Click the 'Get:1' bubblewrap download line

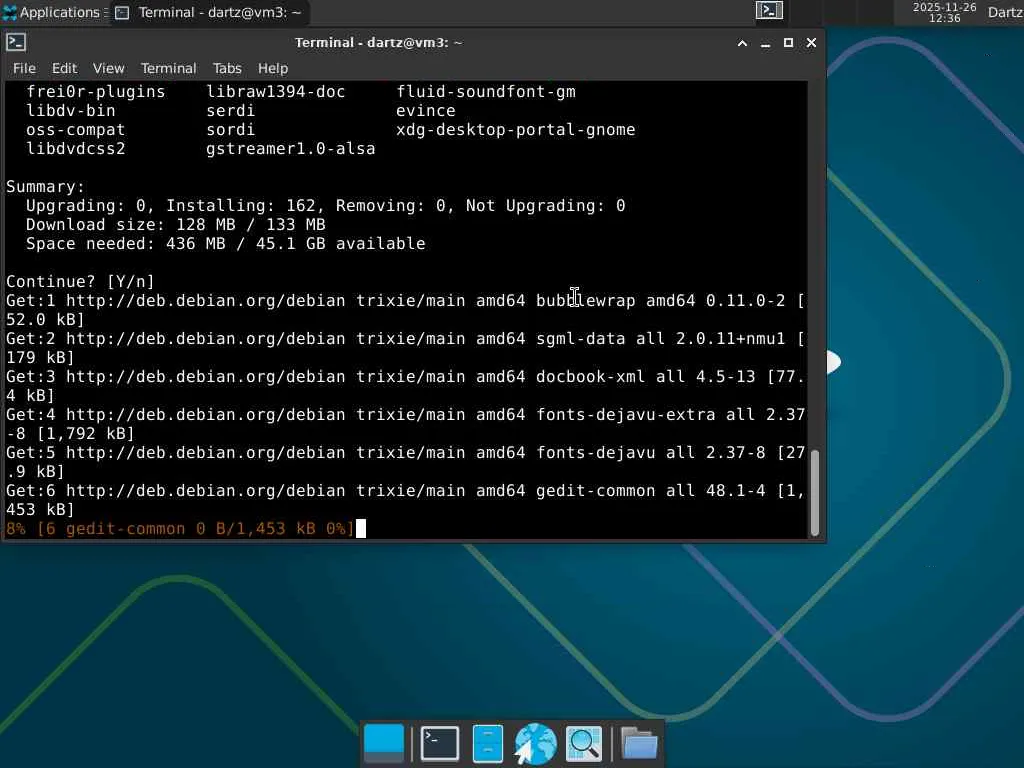pos(405,310)
